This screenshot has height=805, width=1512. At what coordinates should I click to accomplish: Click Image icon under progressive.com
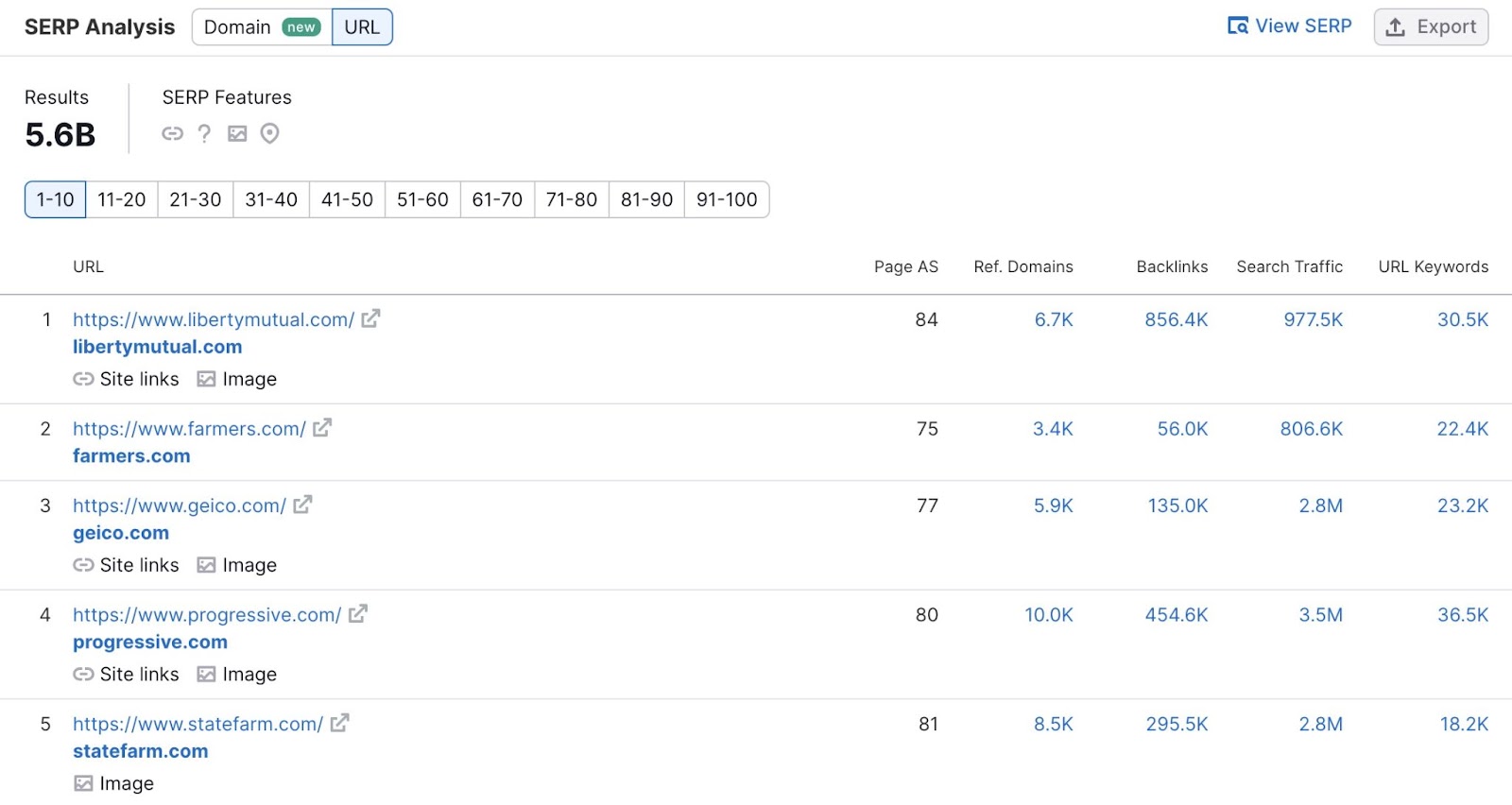pos(206,674)
